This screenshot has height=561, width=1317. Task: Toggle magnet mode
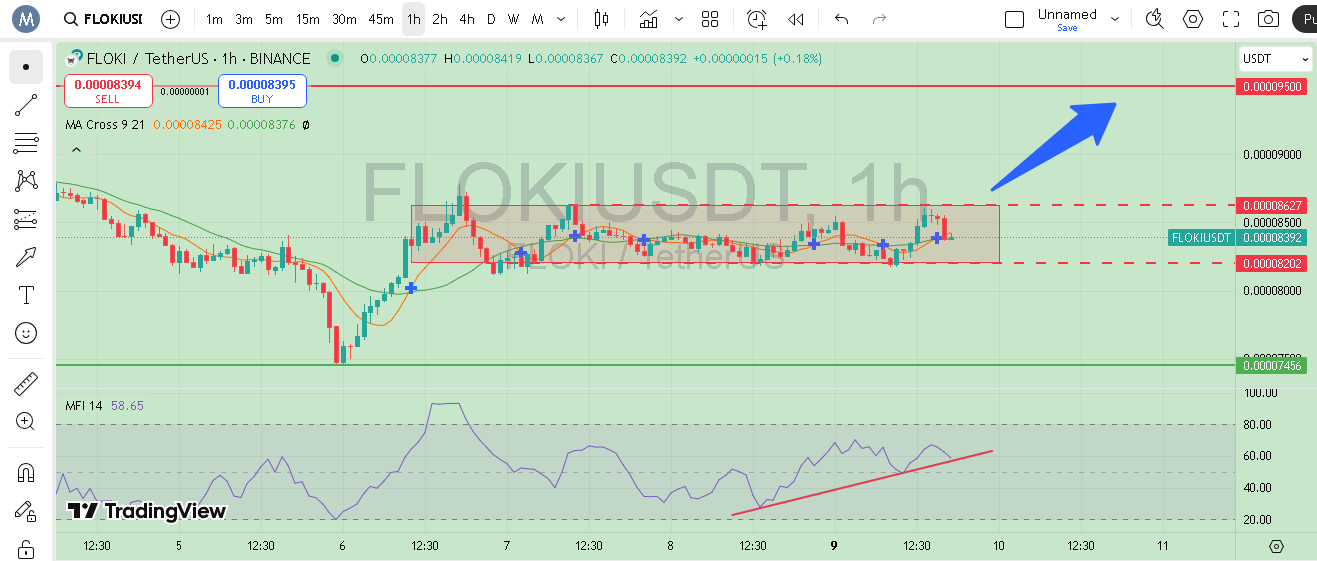coord(26,473)
